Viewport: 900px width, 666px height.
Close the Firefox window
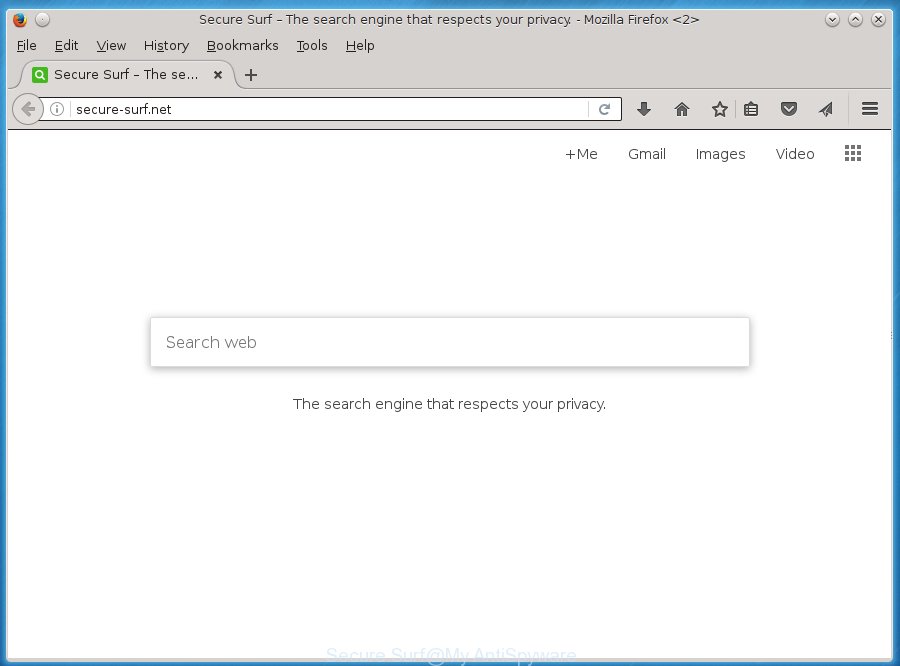(878, 20)
